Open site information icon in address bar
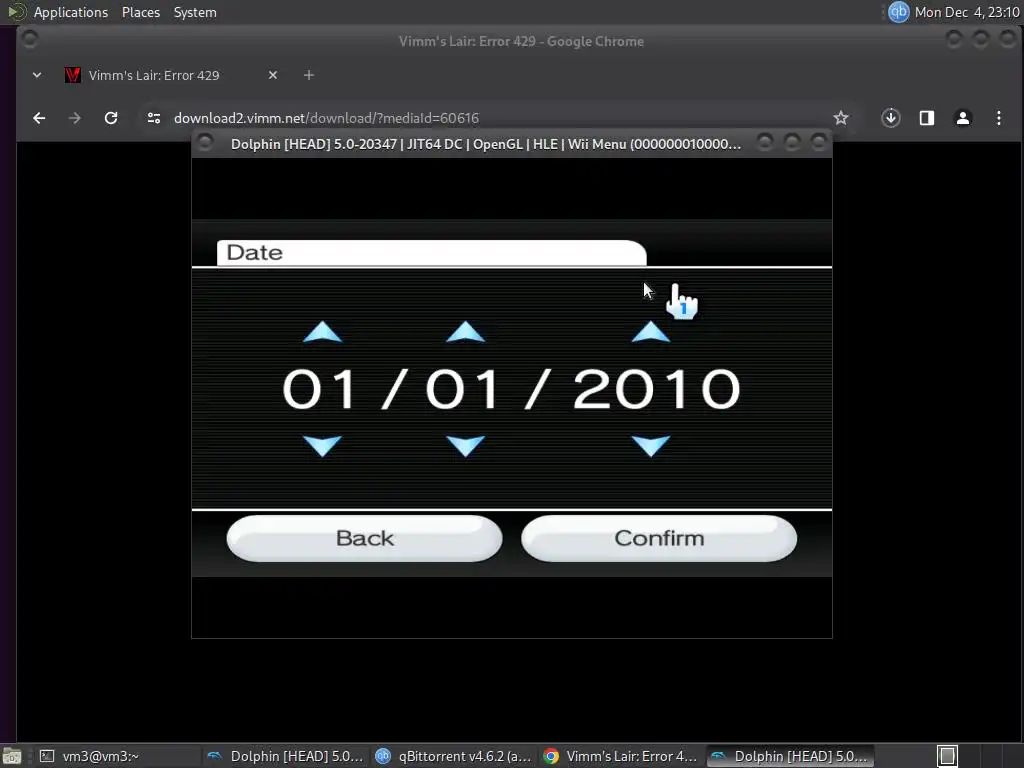This screenshot has height=768, width=1024. coord(154,118)
